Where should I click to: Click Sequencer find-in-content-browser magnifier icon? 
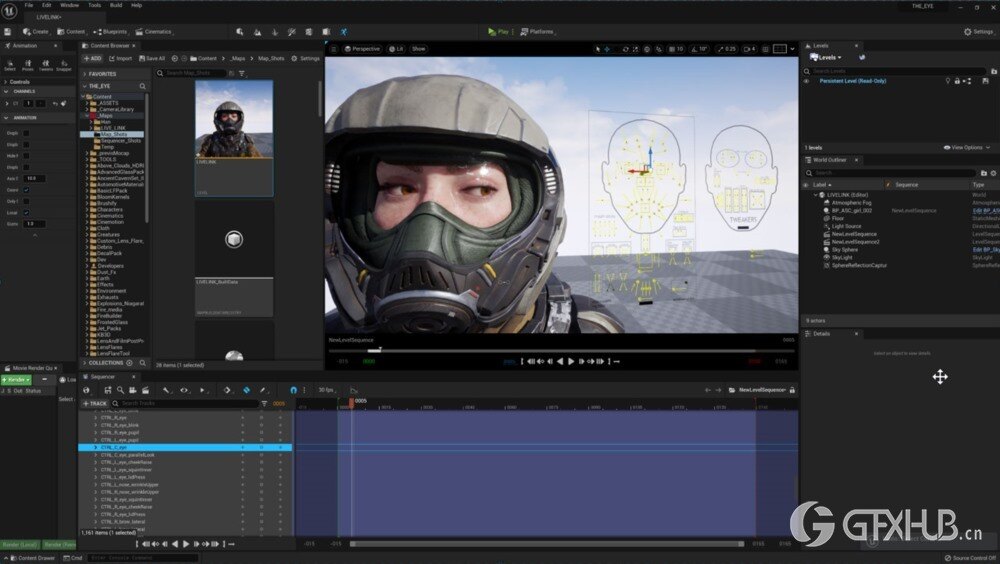click(120, 390)
